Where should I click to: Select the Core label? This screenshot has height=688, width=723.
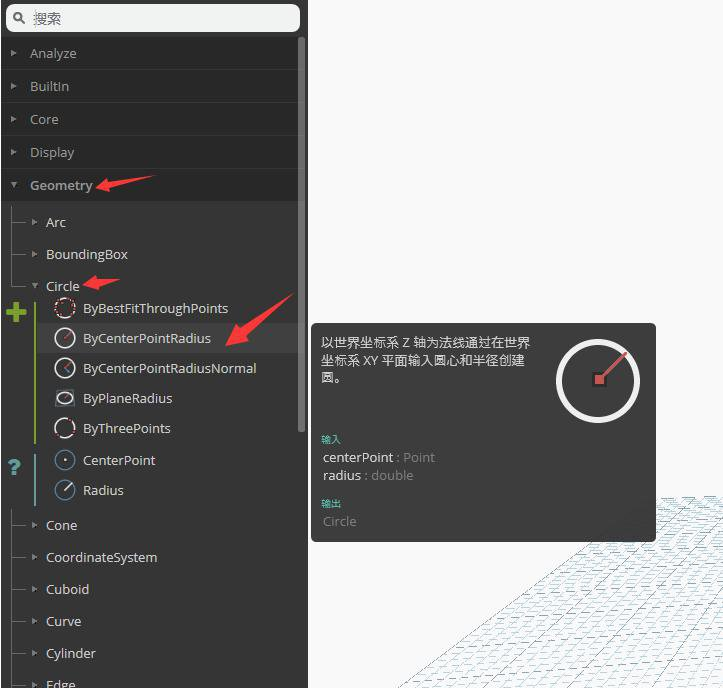(x=44, y=119)
